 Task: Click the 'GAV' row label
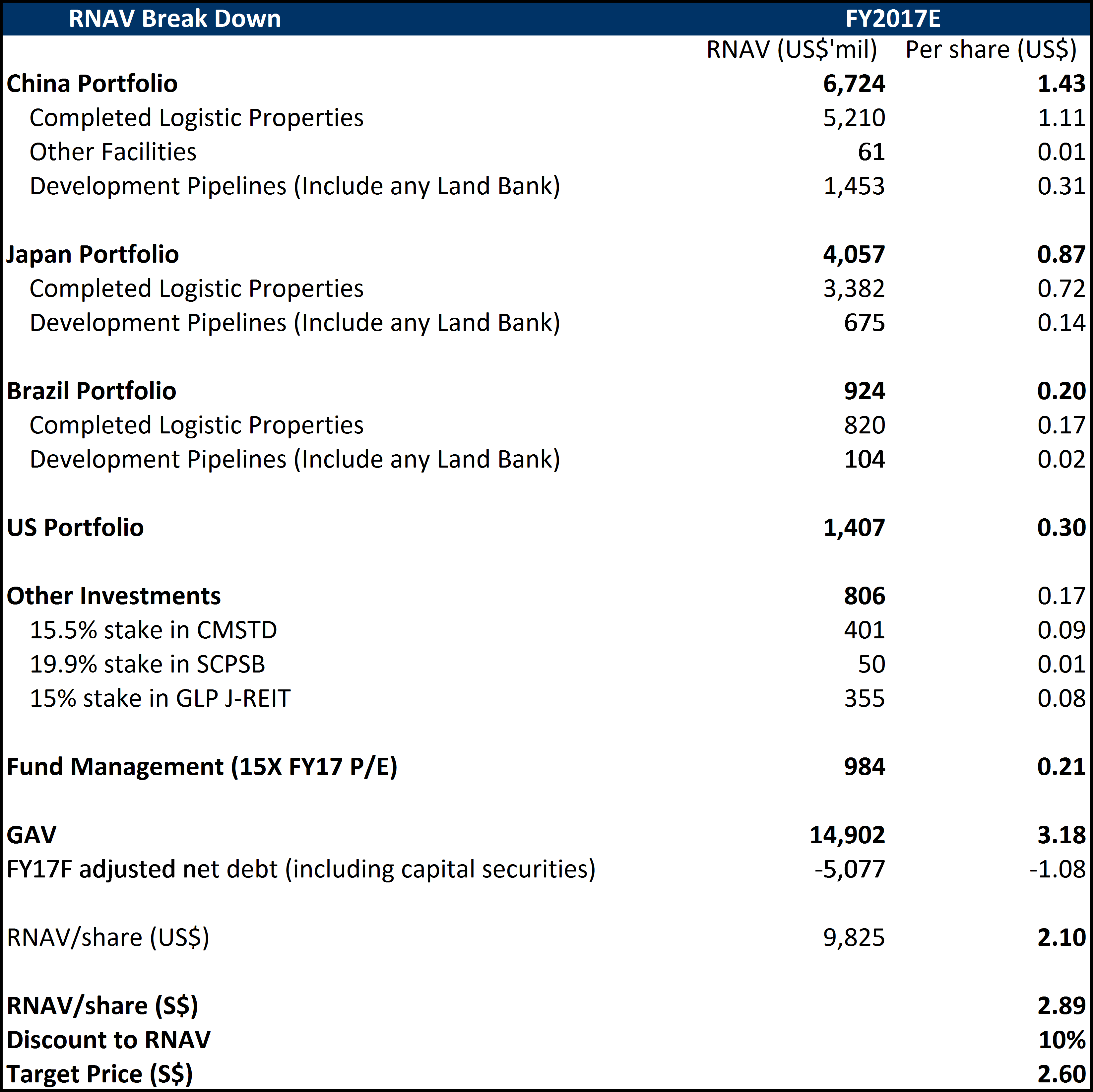coord(32,835)
